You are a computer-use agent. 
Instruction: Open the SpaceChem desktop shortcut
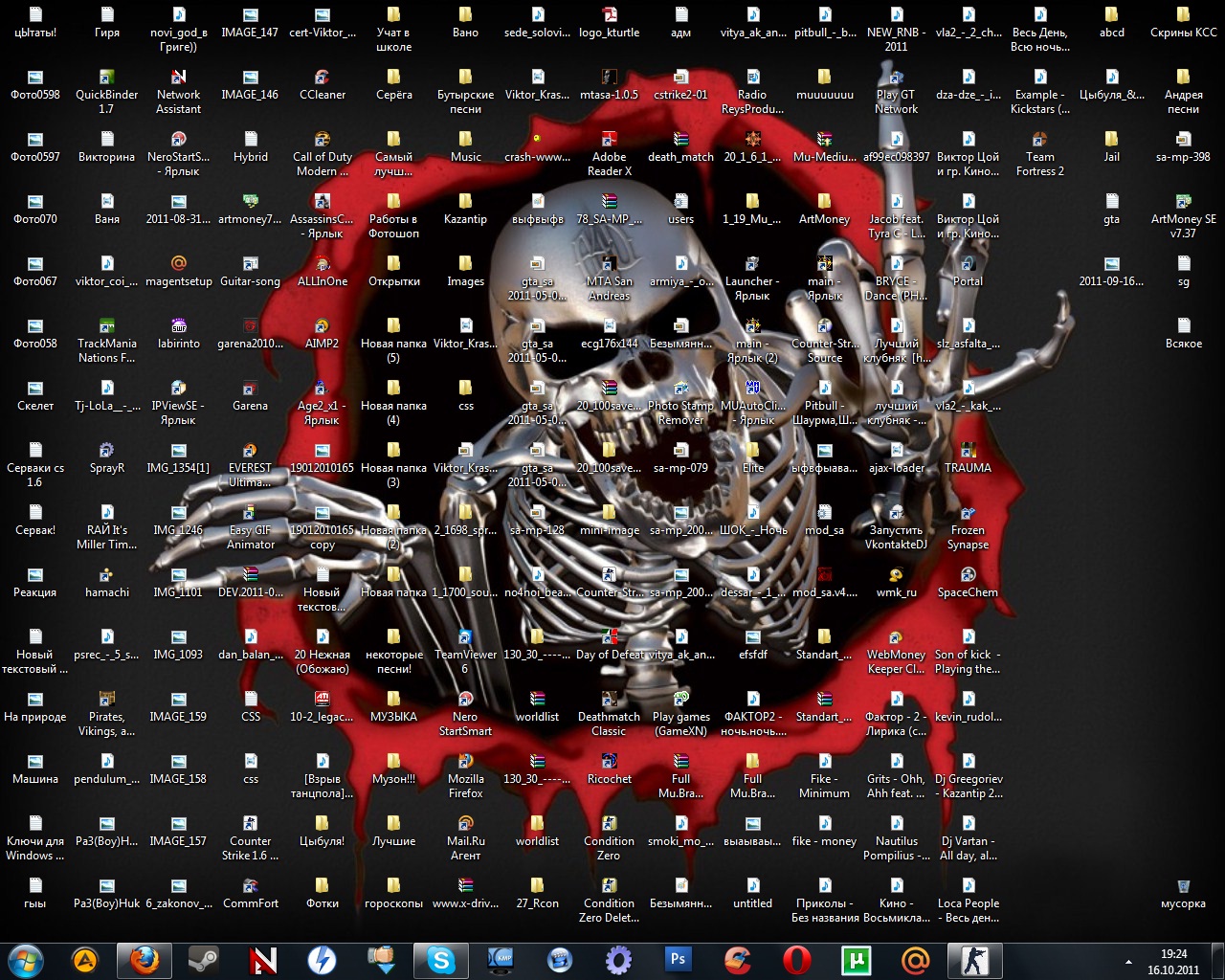coord(969,583)
